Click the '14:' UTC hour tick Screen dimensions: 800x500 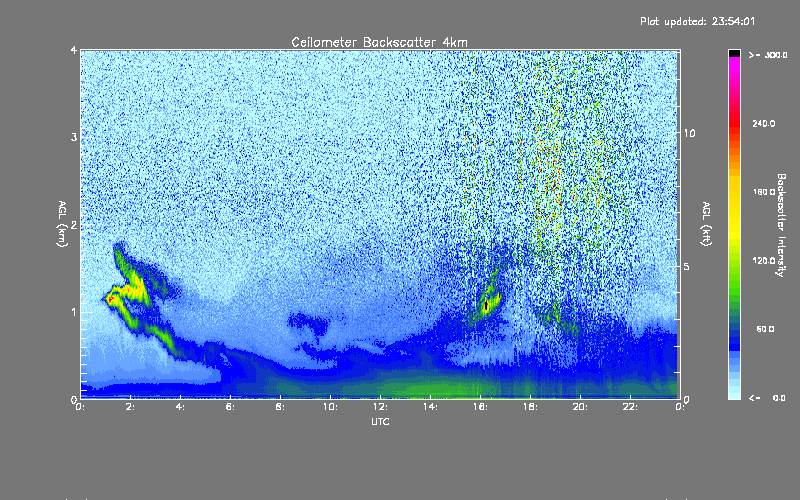[x=431, y=407]
